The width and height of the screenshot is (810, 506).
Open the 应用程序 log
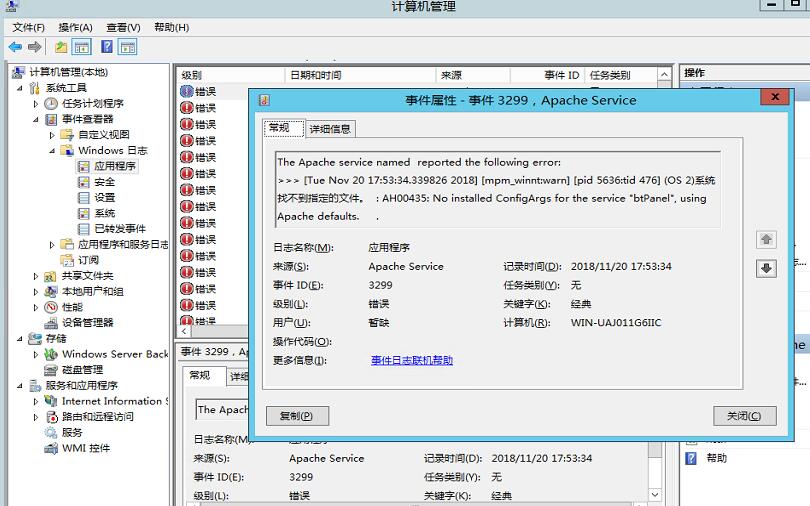115,166
